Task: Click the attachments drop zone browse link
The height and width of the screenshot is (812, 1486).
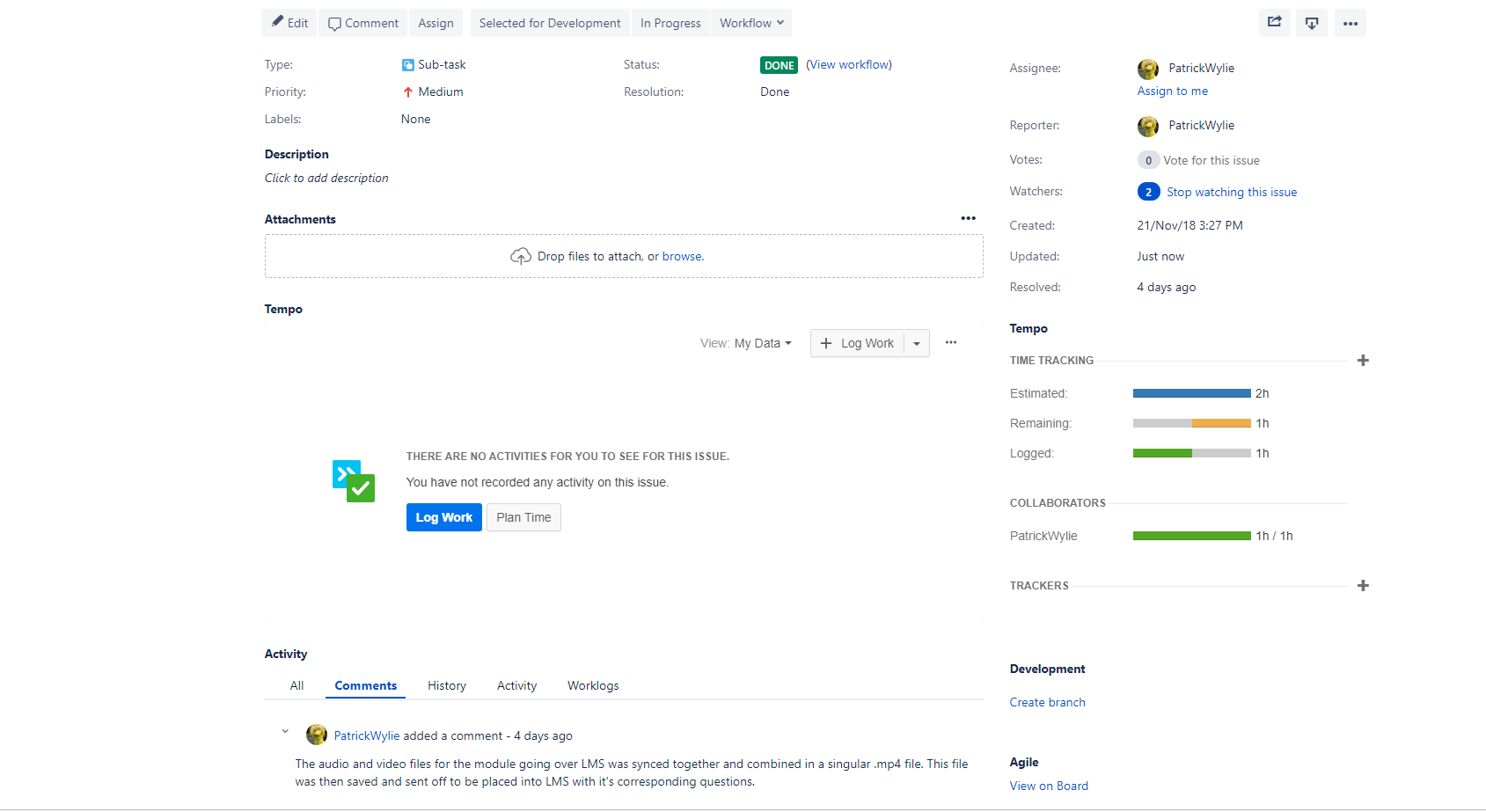Action: (682, 257)
